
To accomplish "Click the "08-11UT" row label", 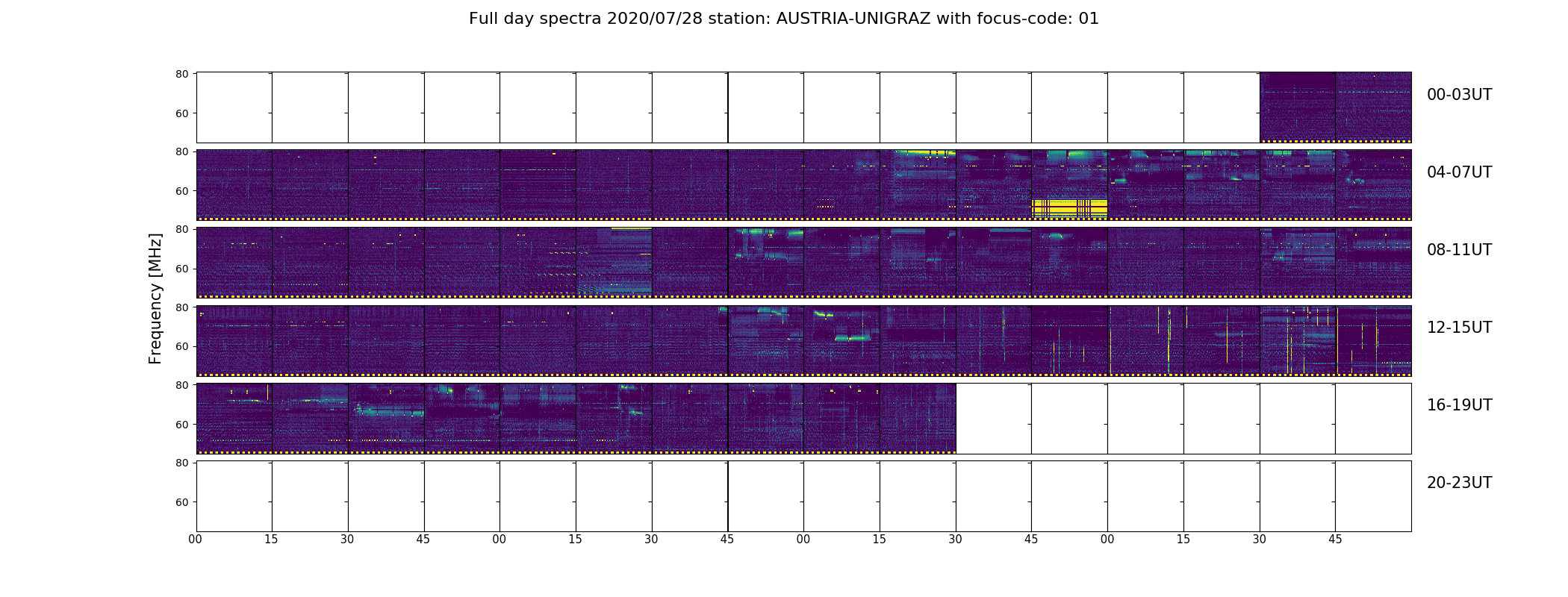I will point(1459,250).
